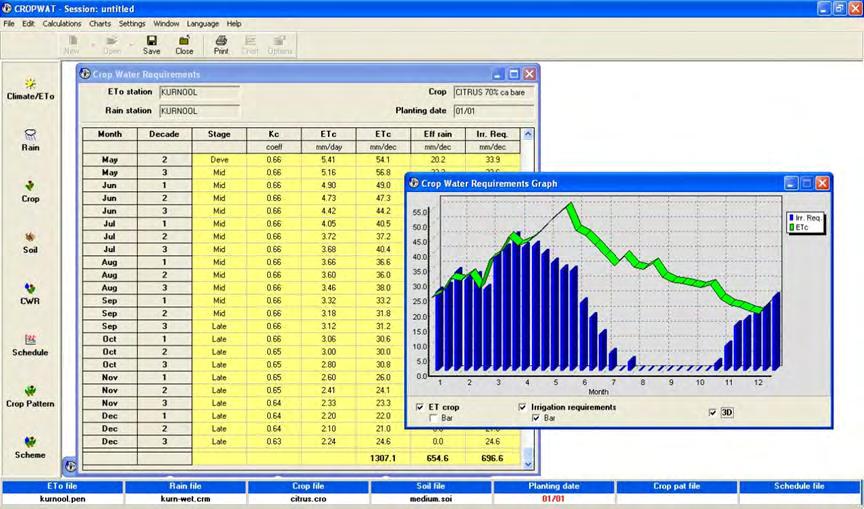Open the Schedule module
This screenshot has height=509, width=864.
point(30,345)
